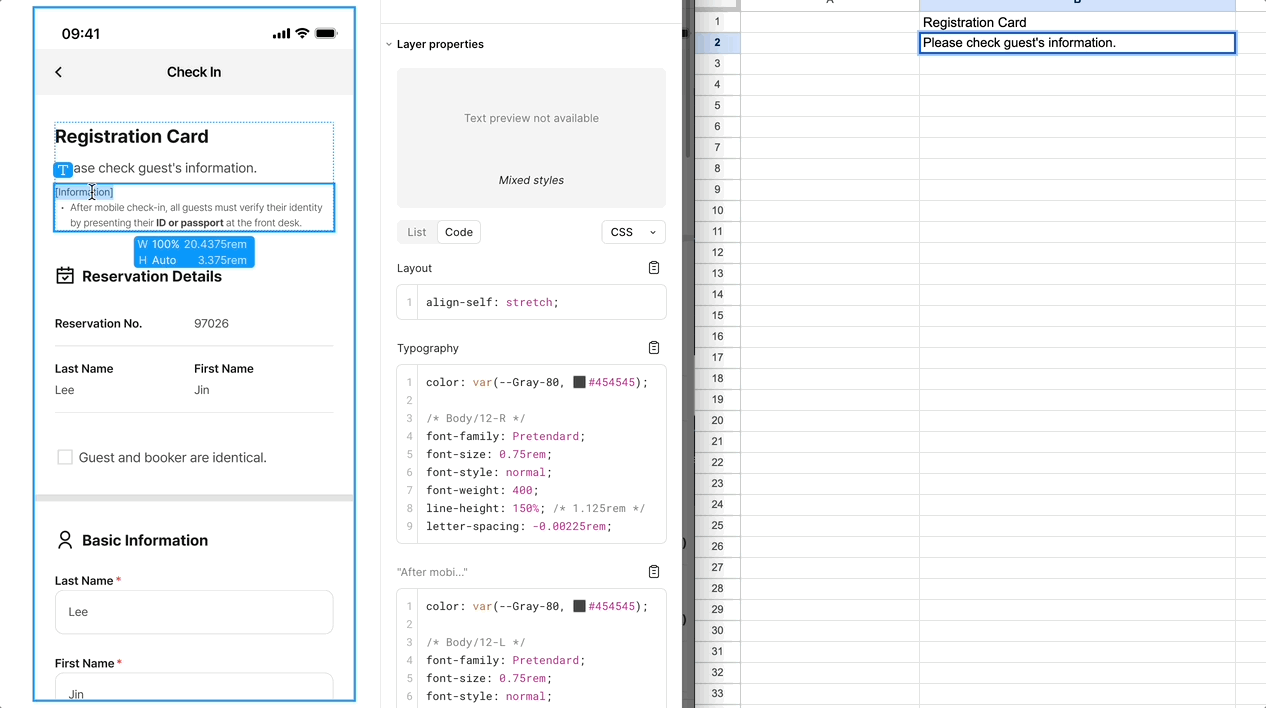Select spreadsheet row header 33
The height and width of the screenshot is (708, 1266).
pyautogui.click(x=718, y=694)
